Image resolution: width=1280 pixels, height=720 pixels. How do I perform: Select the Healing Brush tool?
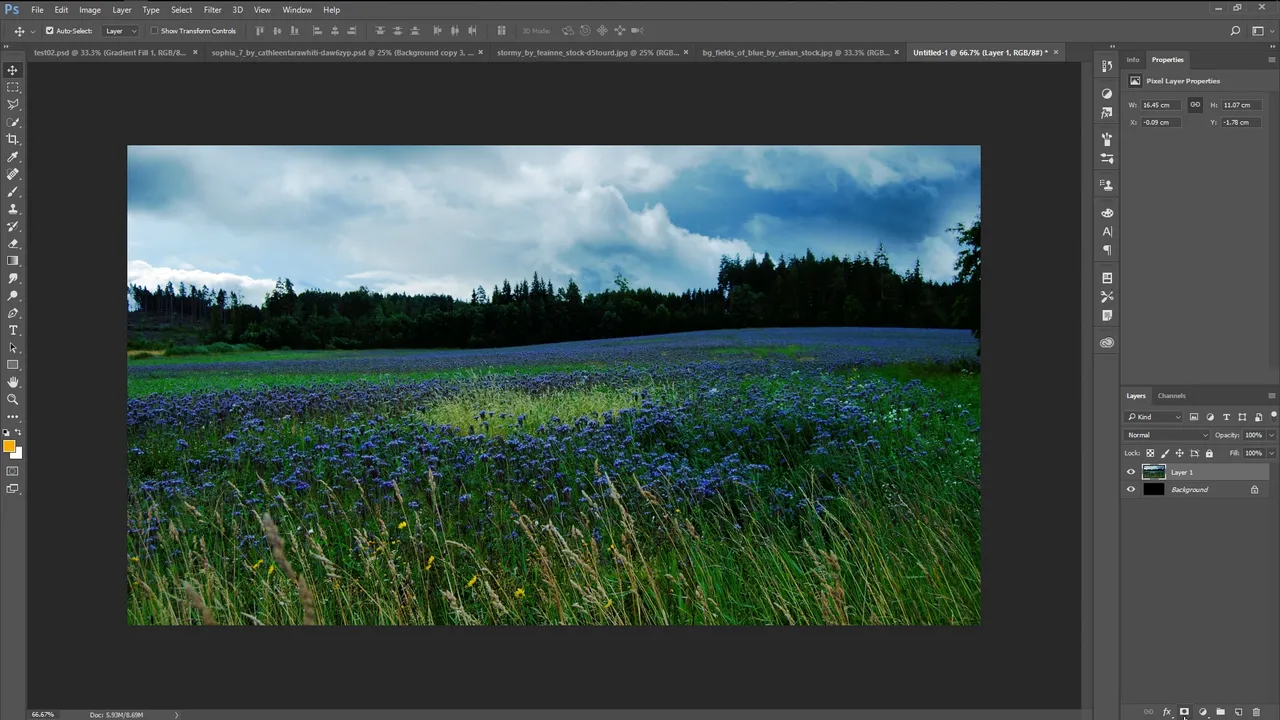click(13, 174)
